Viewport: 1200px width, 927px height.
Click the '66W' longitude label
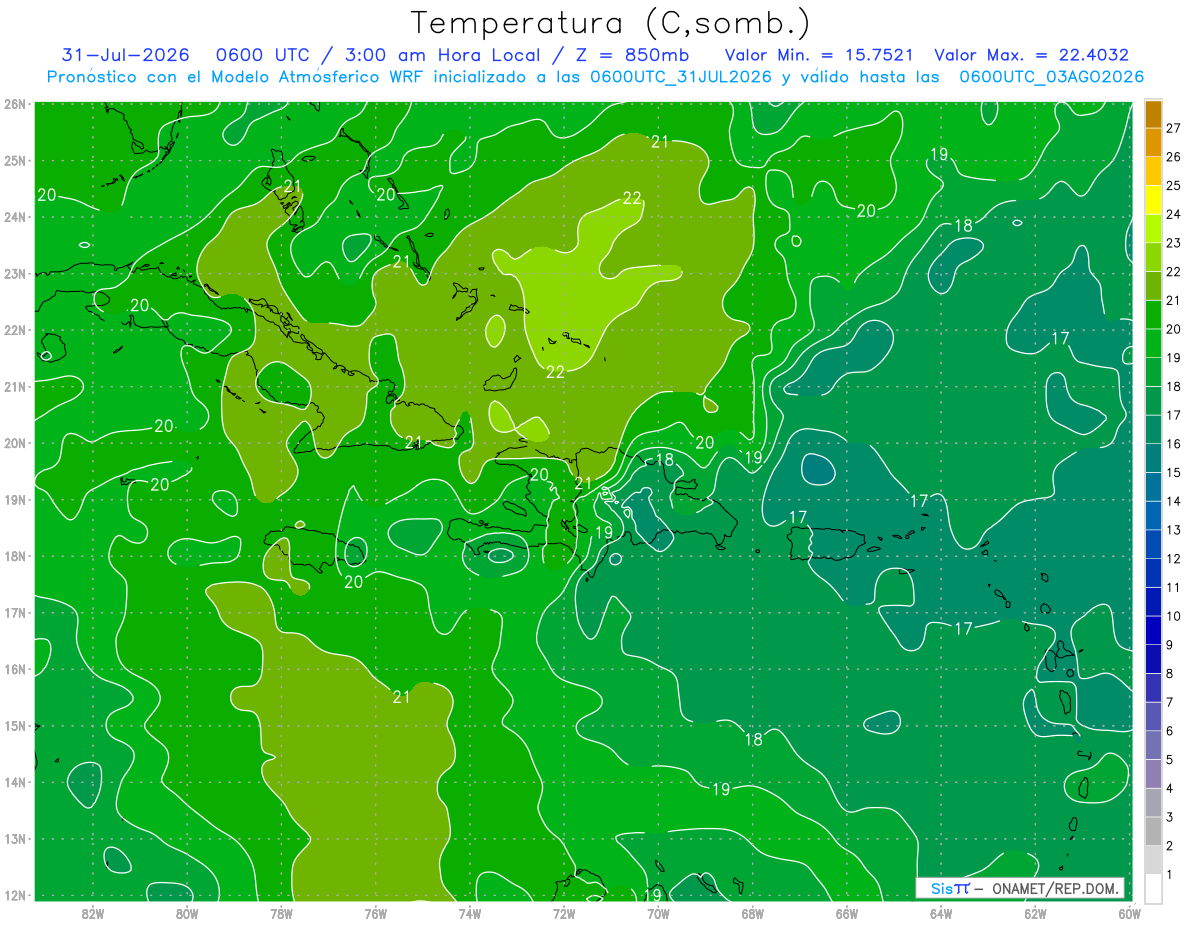(846, 913)
